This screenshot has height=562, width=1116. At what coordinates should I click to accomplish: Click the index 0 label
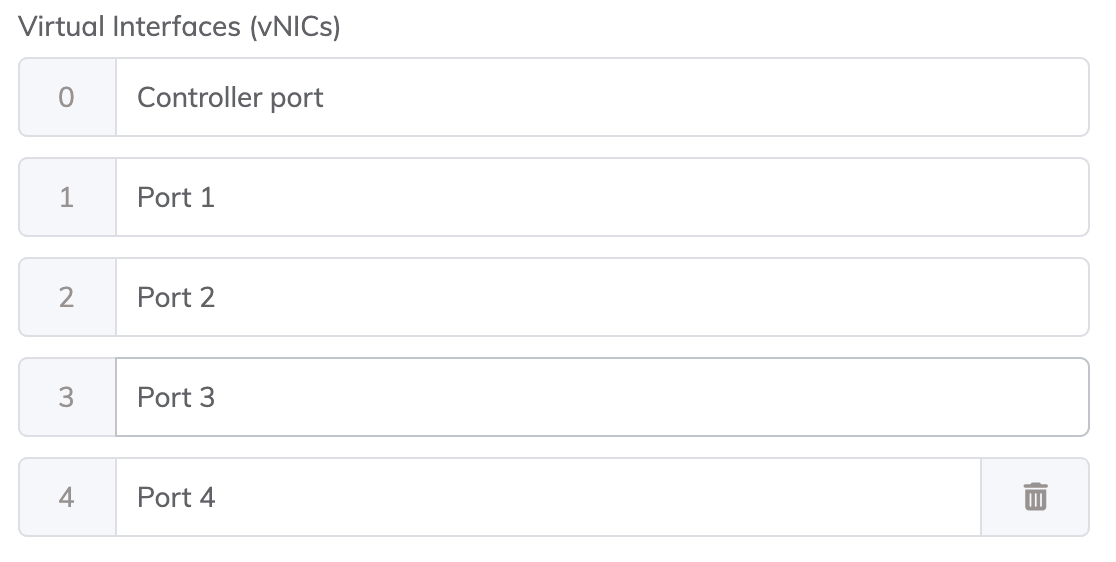pos(67,97)
